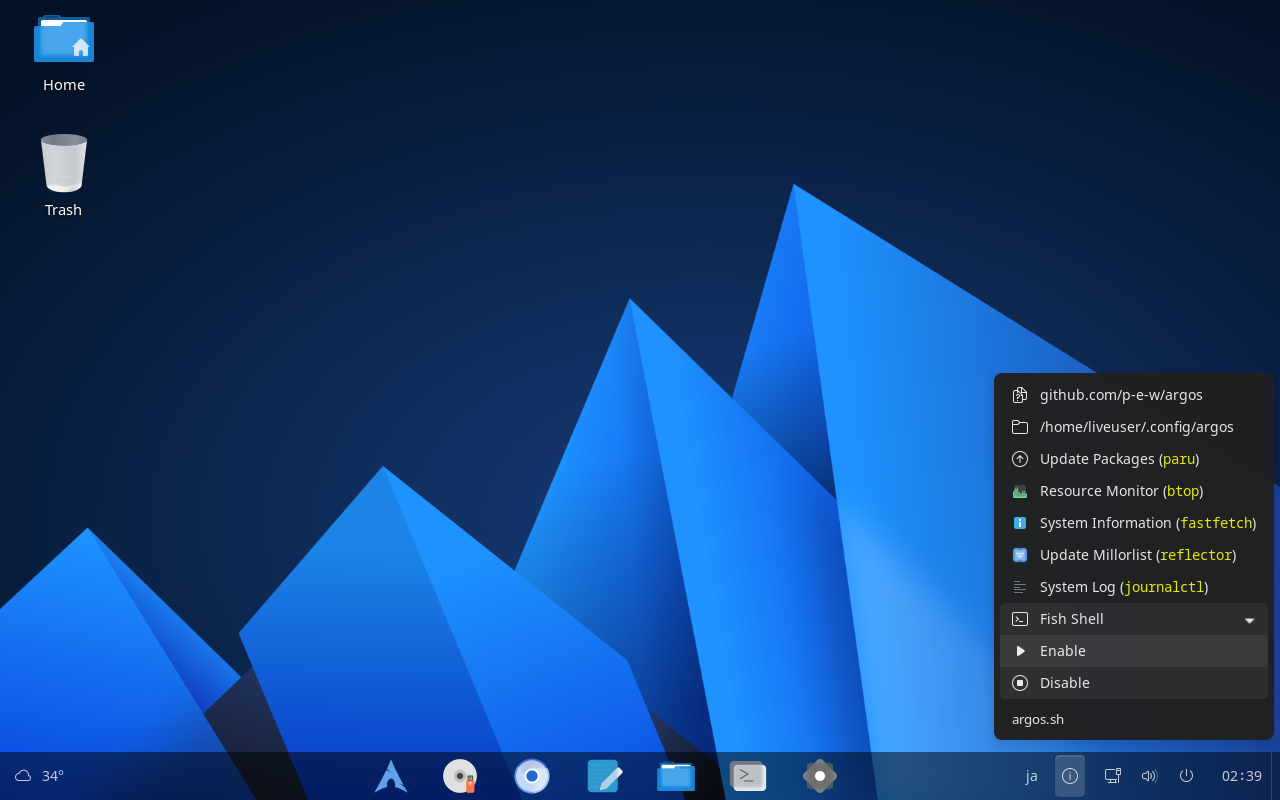1280x800 pixels.
Task: Open the volume control in the tray
Action: tap(1149, 776)
